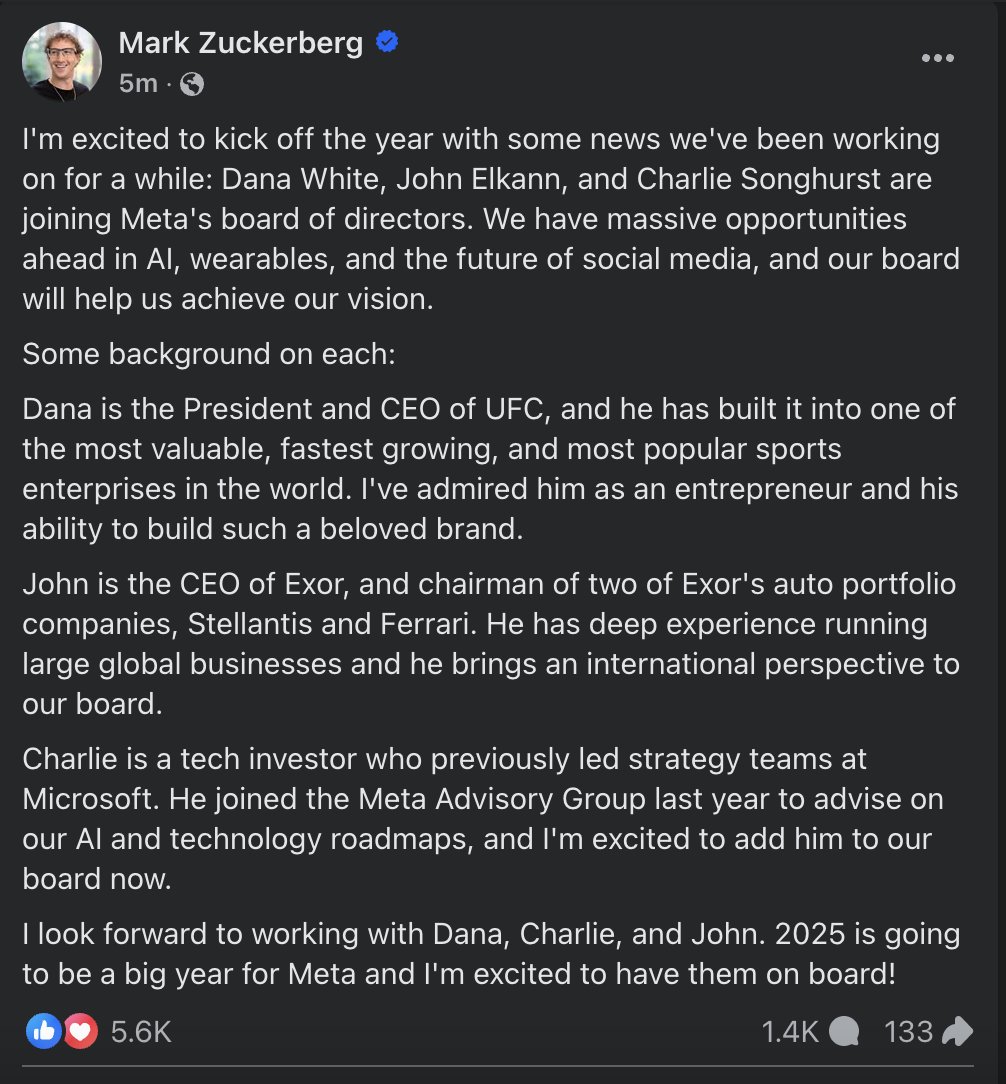The height and width of the screenshot is (1084, 1006).
Task: Click the 'Some background on each:' line
Action: pos(209,354)
